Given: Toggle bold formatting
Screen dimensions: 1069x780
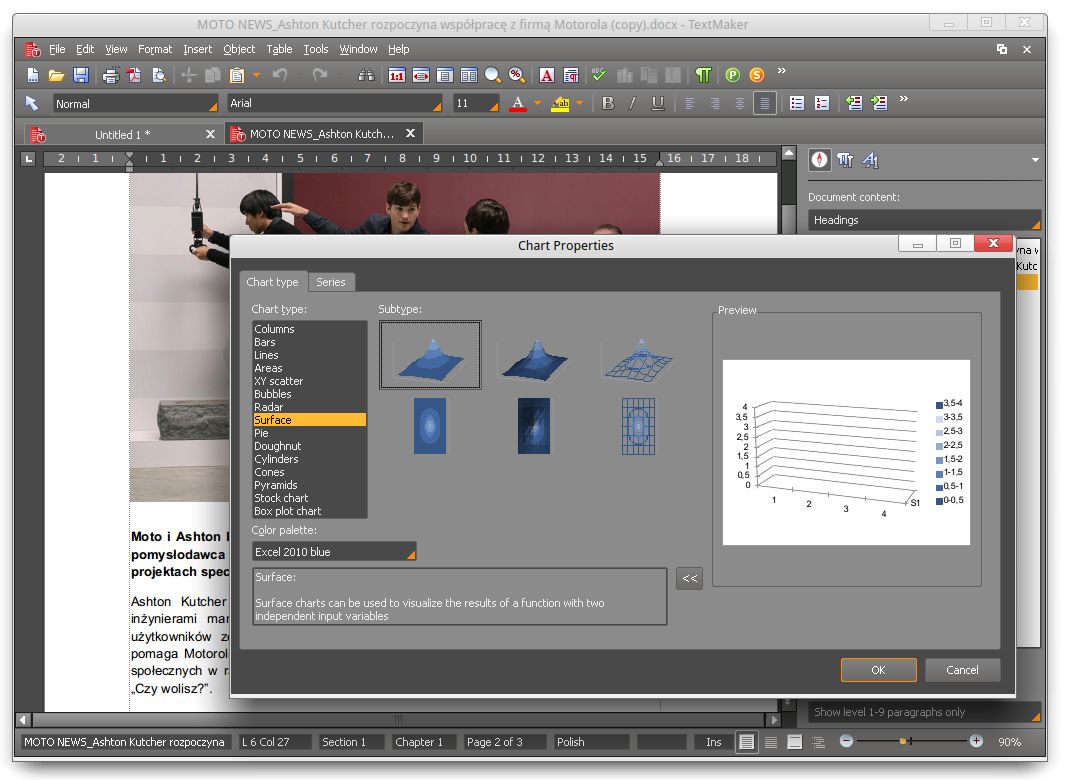Looking at the screenshot, I should (608, 103).
